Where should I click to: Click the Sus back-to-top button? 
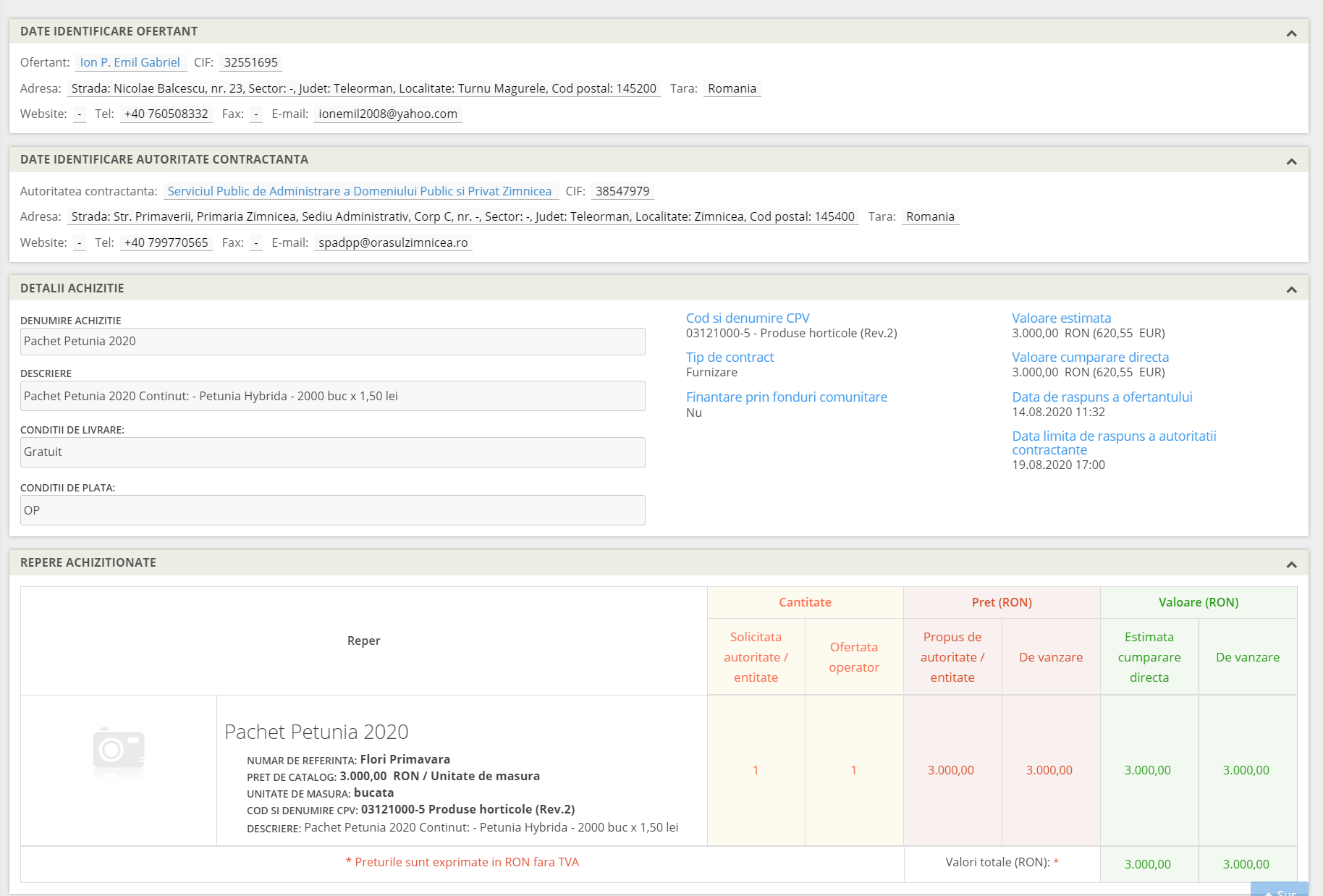pos(1280,889)
